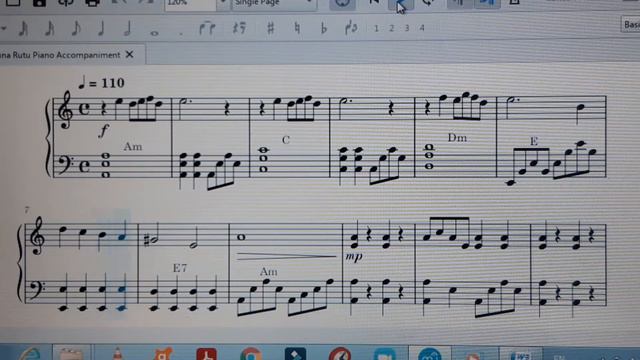
Task: Select the E chord symbol in measure 6
Action: [533, 141]
